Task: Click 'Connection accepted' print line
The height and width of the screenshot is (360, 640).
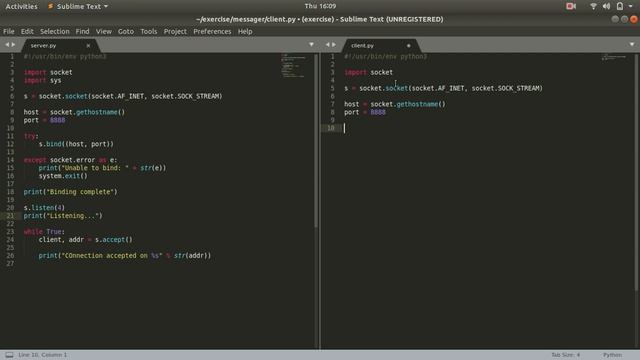Action: 125,256
